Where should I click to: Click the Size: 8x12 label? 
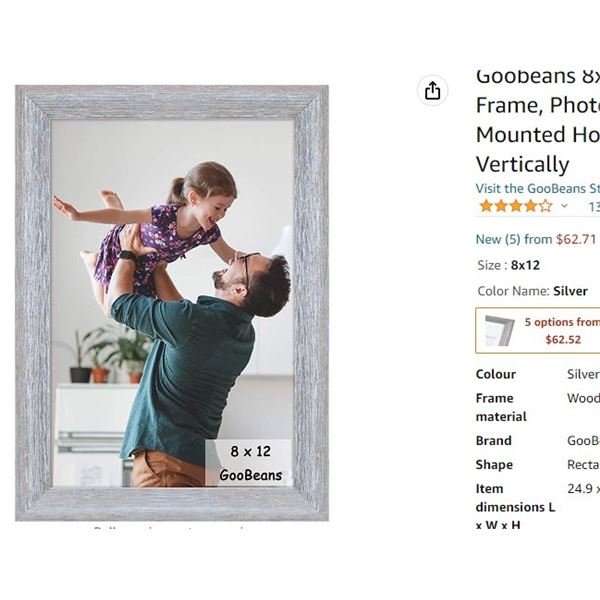(x=509, y=265)
